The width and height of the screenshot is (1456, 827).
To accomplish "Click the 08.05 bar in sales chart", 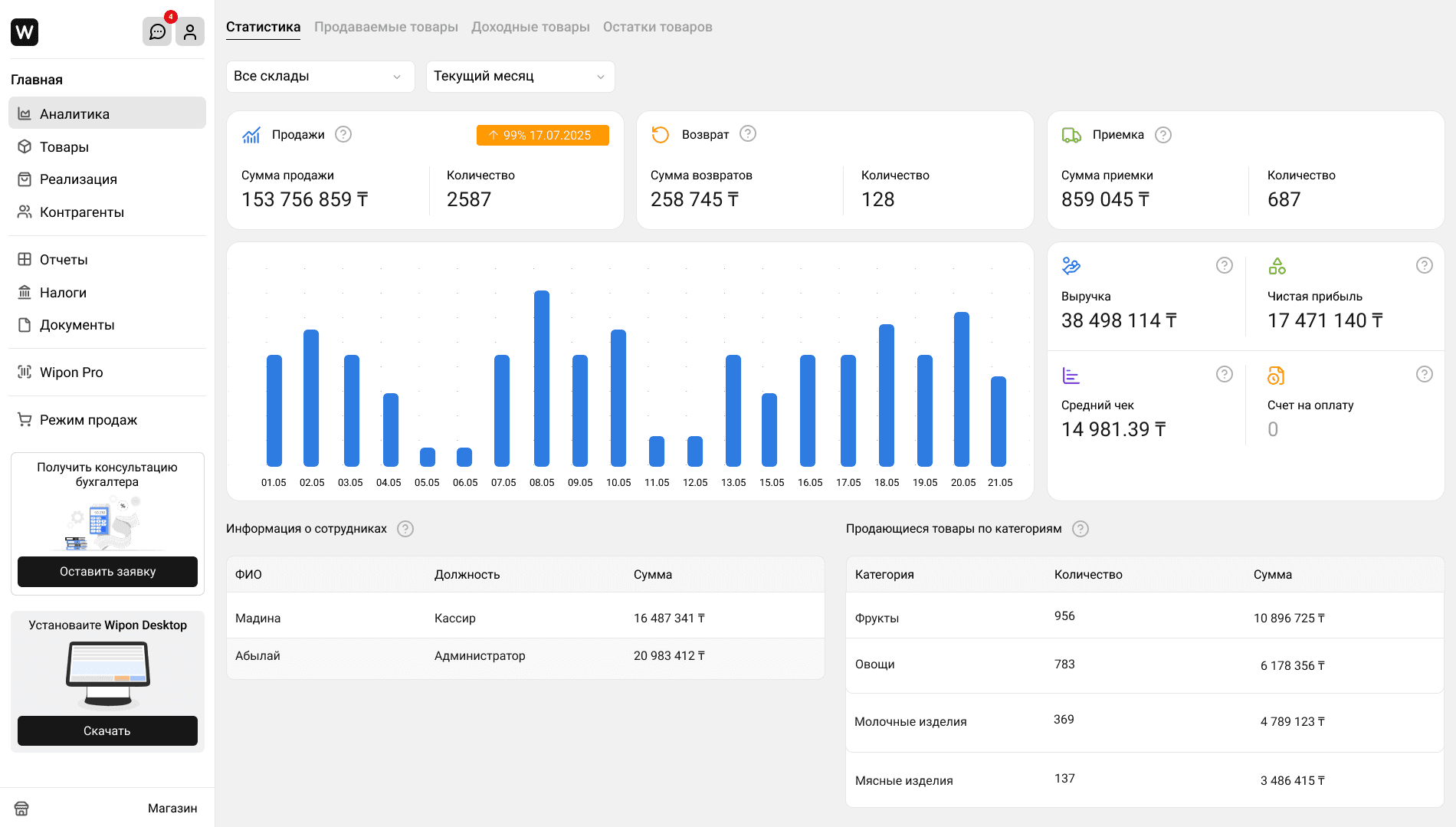I will tap(542, 379).
